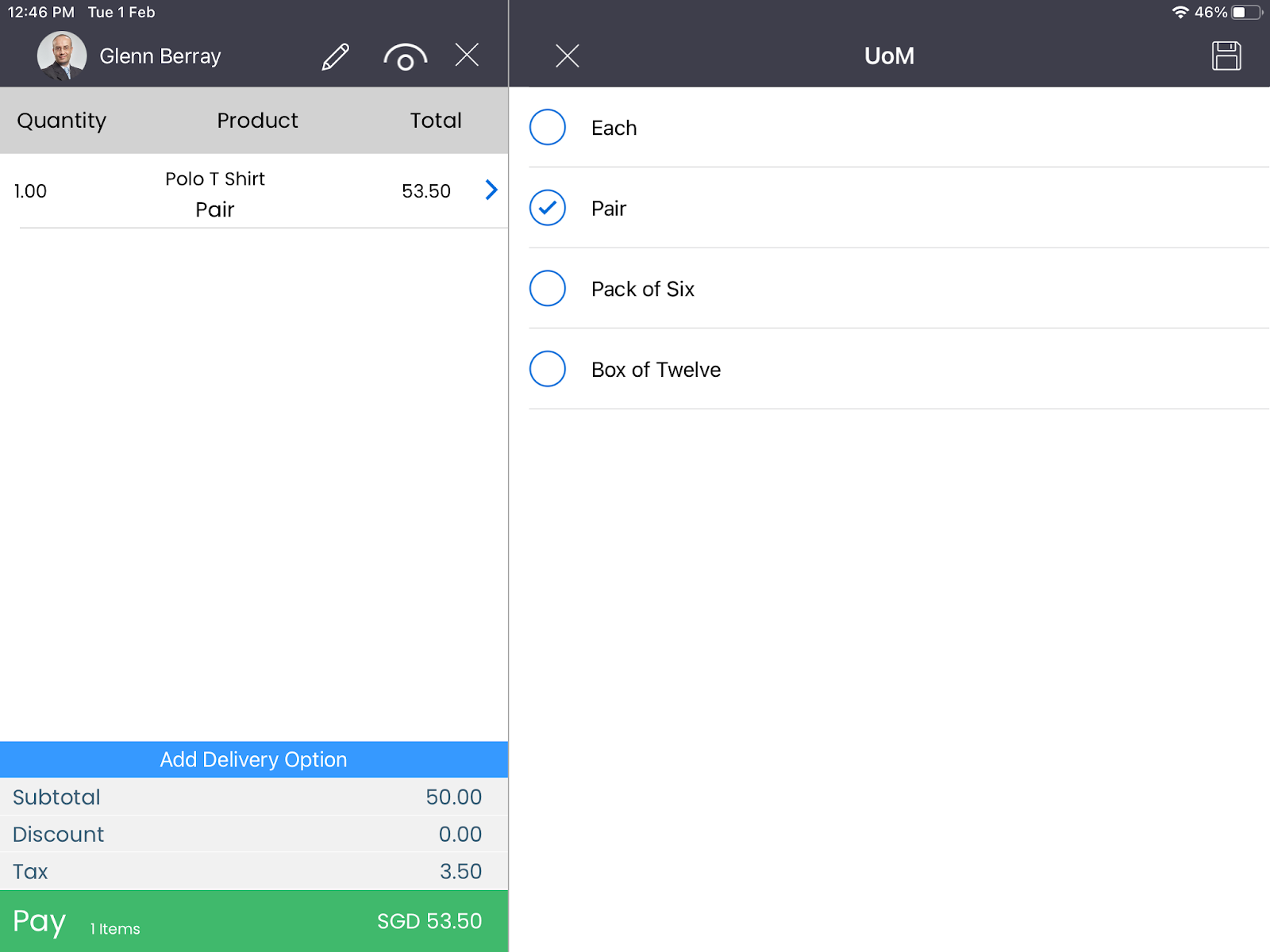The height and width of the screenshot is (952, 1270).
Task: Select the Pair unit radio button
Action: pyautogui.click(x=548, y=208)
